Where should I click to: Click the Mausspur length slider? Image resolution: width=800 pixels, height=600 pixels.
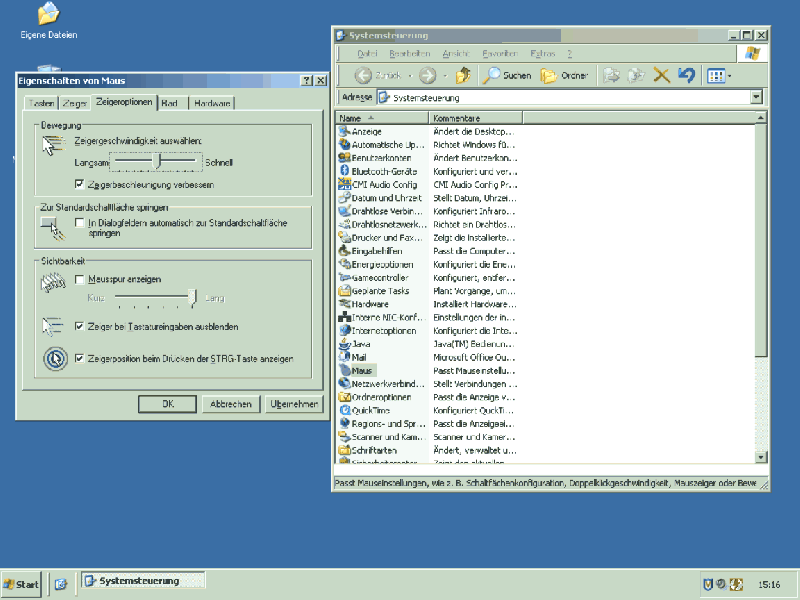[x=154, y=298]
